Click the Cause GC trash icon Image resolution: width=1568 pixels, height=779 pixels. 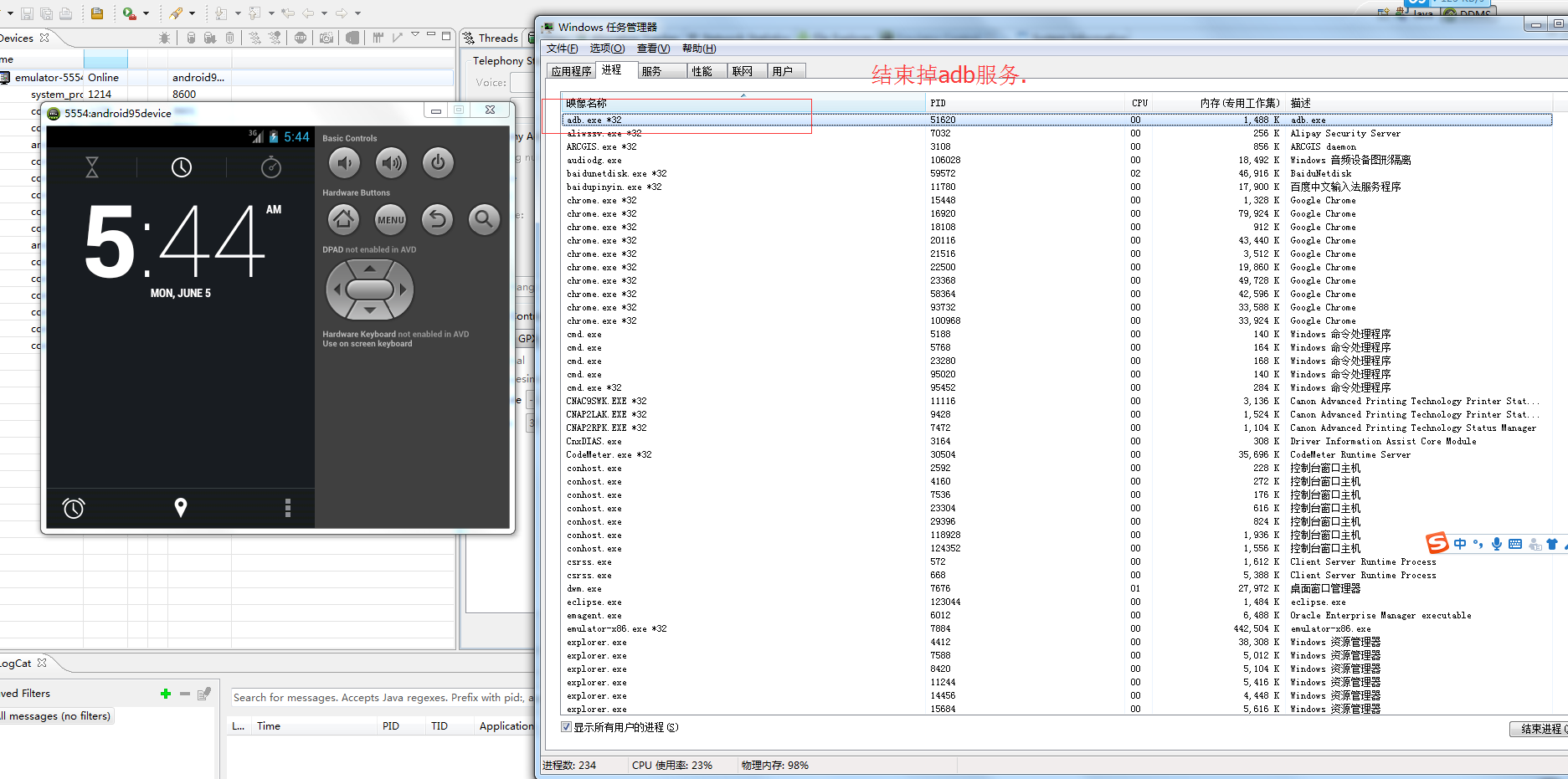[x=229, y=38]
